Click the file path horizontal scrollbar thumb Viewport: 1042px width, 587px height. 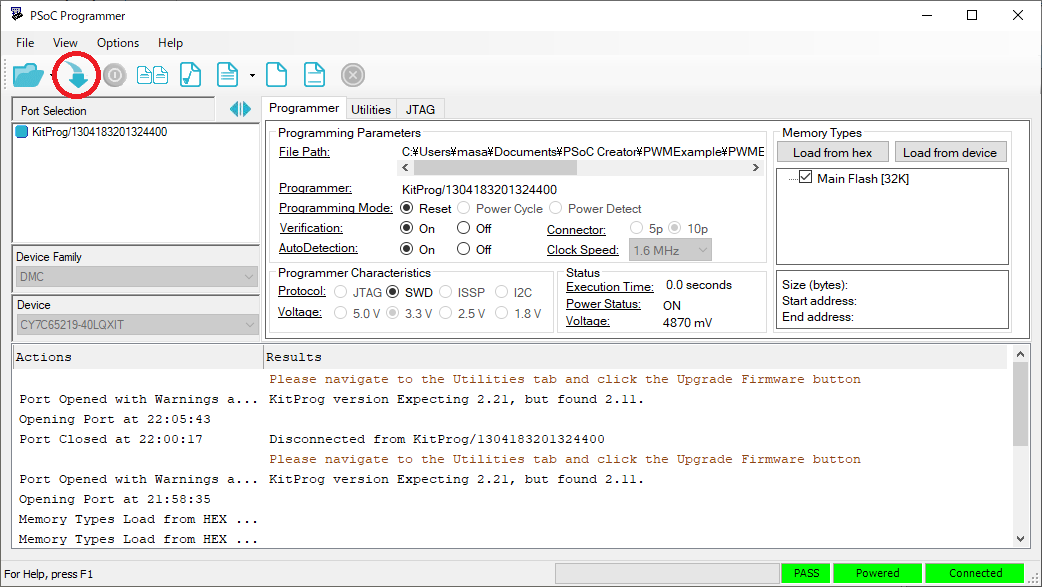coord(495,168)
